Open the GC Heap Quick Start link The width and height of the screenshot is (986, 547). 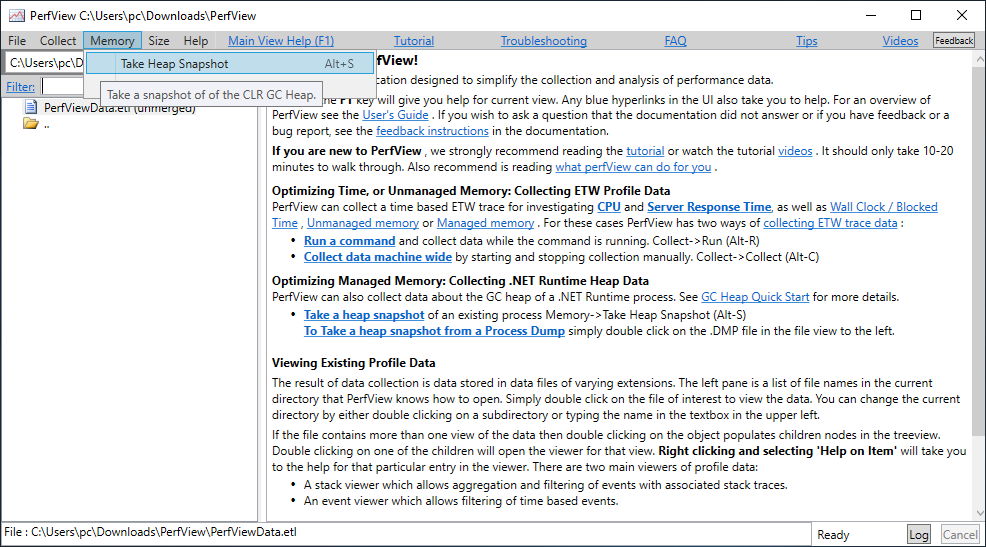point(755,297)
